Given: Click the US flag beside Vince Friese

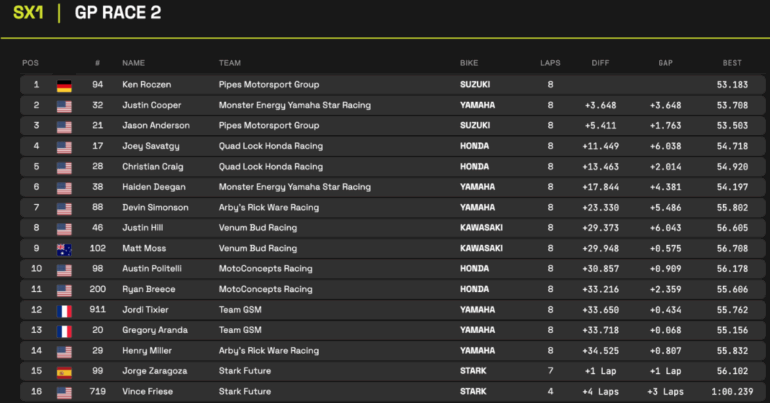Looking at the screenshot, I should [x=64, y=389].
